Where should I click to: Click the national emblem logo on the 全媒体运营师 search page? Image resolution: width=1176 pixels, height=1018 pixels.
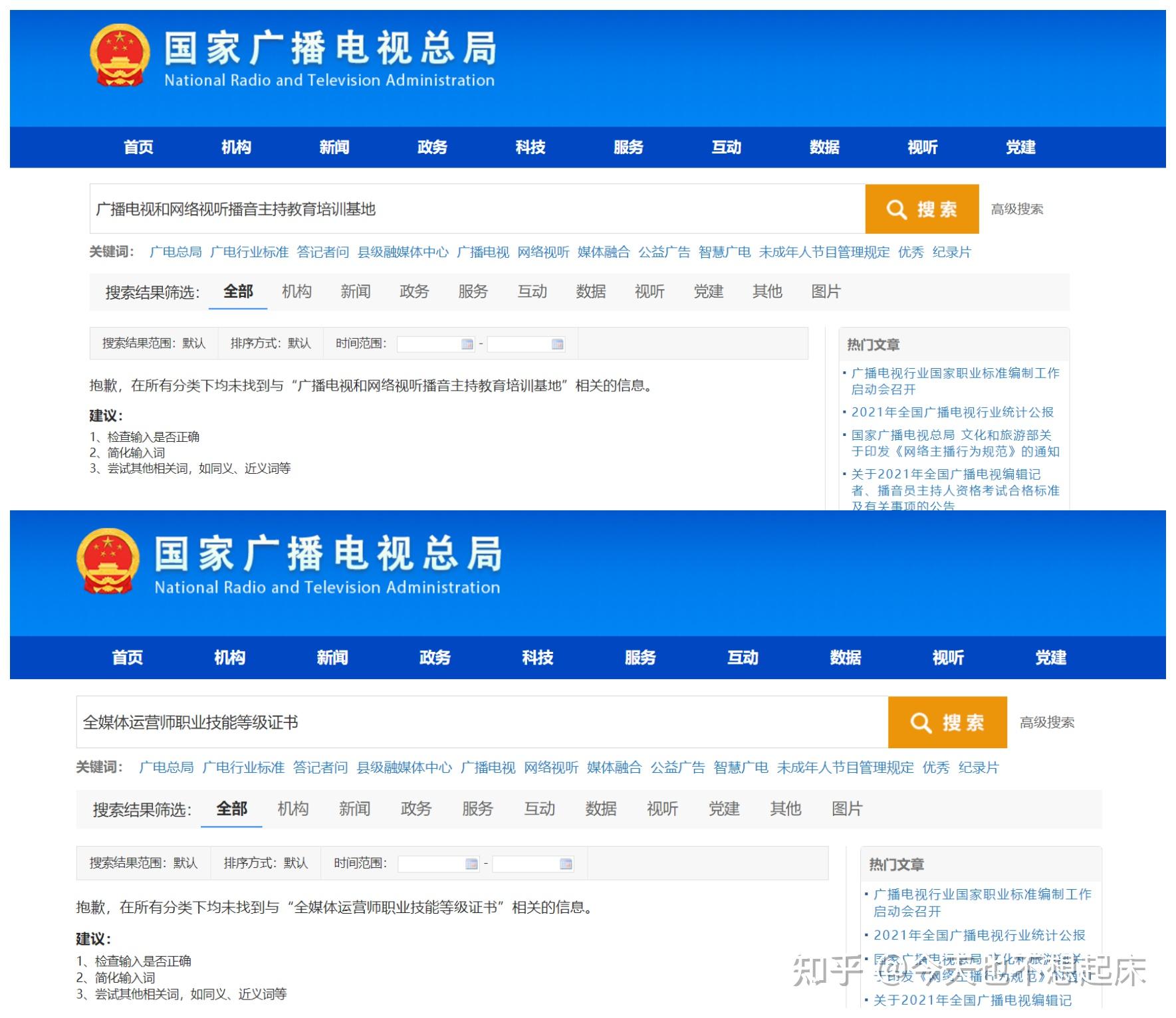[x=108, y=562]
